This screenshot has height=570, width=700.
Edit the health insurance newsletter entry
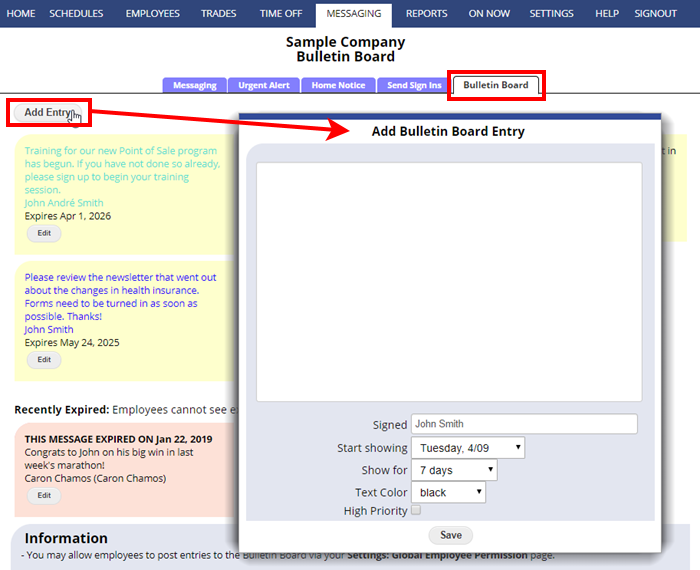(43, 359)
